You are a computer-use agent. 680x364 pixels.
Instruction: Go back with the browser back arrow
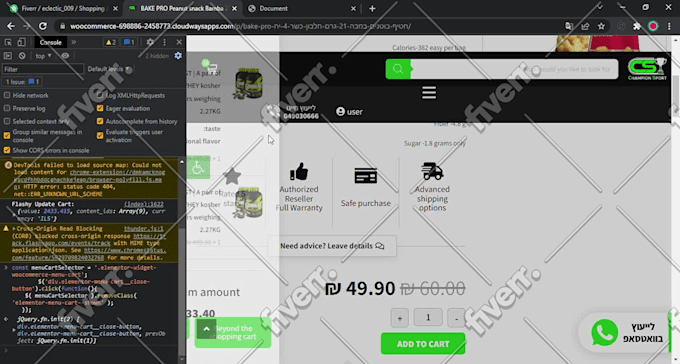click(x=10, y=26)
